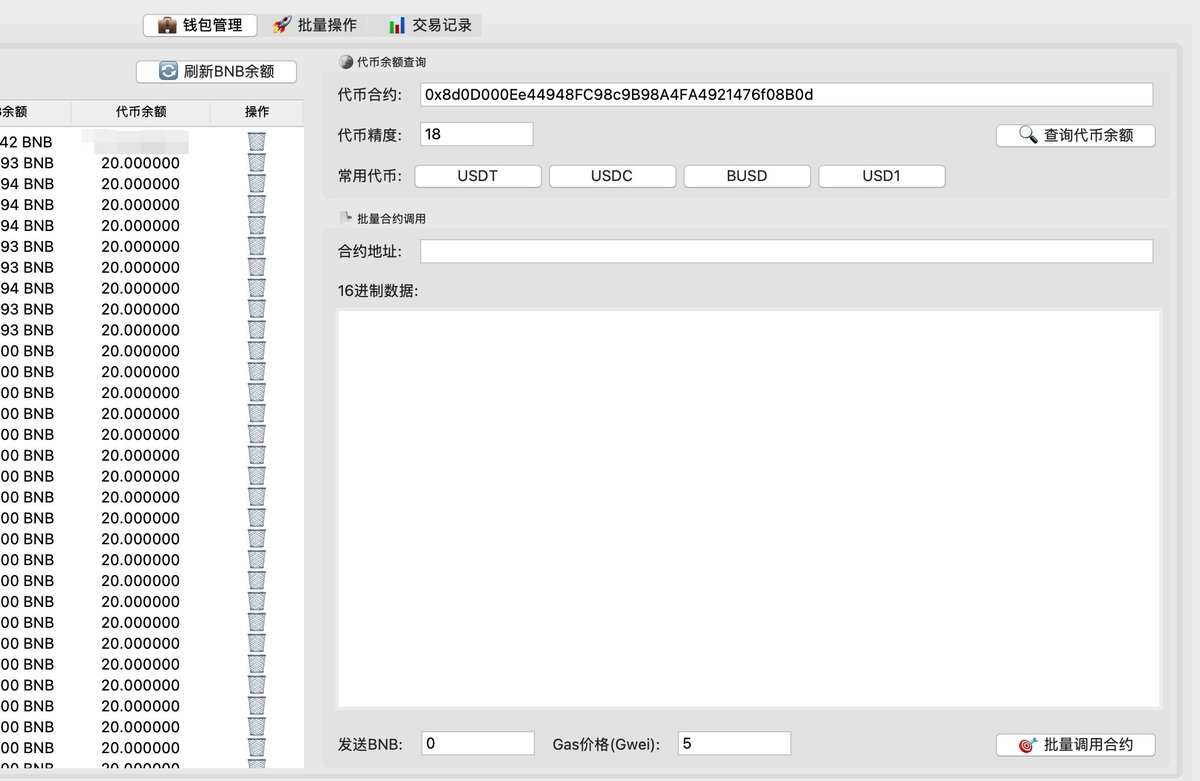Click the 16进制数据: label
1200x781 pixels.
tap(378, 291)
